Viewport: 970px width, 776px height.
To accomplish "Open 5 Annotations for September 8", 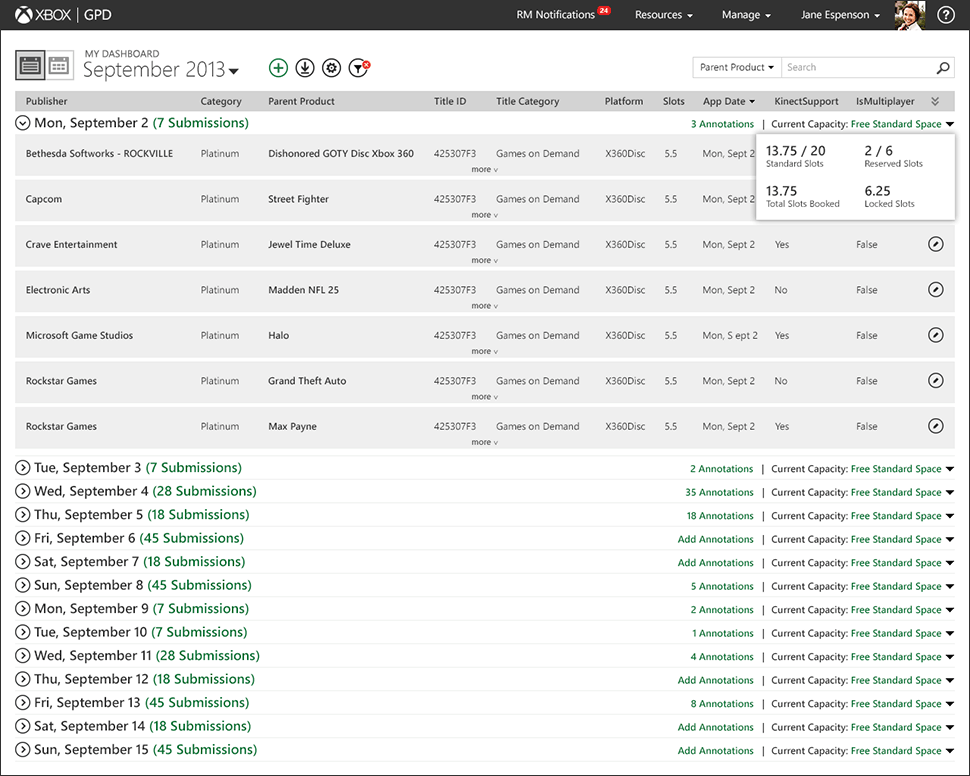I will point(723,587).
